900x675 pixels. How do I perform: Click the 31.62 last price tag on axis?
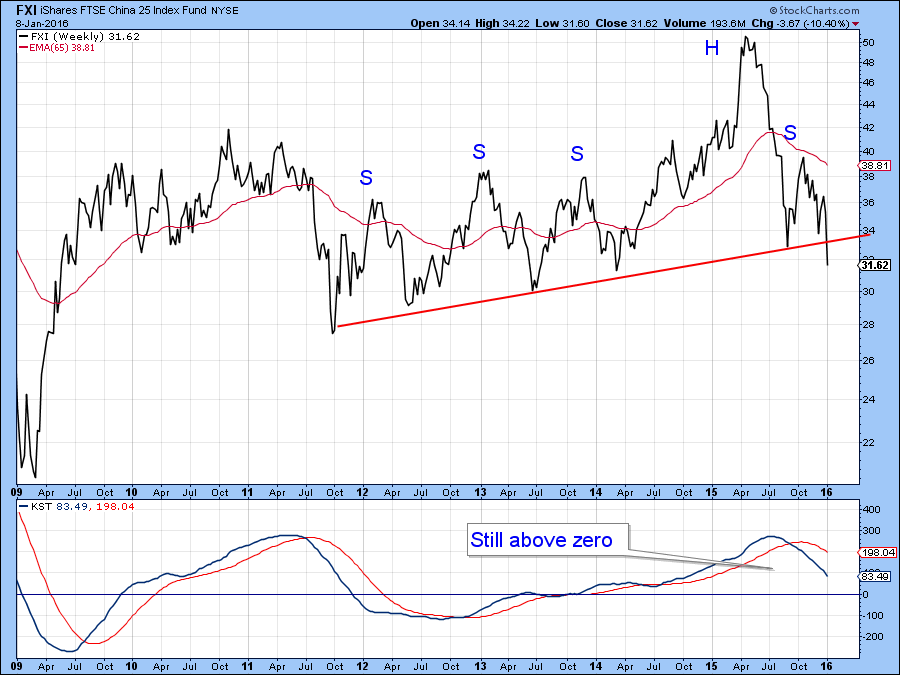[x=875, y=265]
